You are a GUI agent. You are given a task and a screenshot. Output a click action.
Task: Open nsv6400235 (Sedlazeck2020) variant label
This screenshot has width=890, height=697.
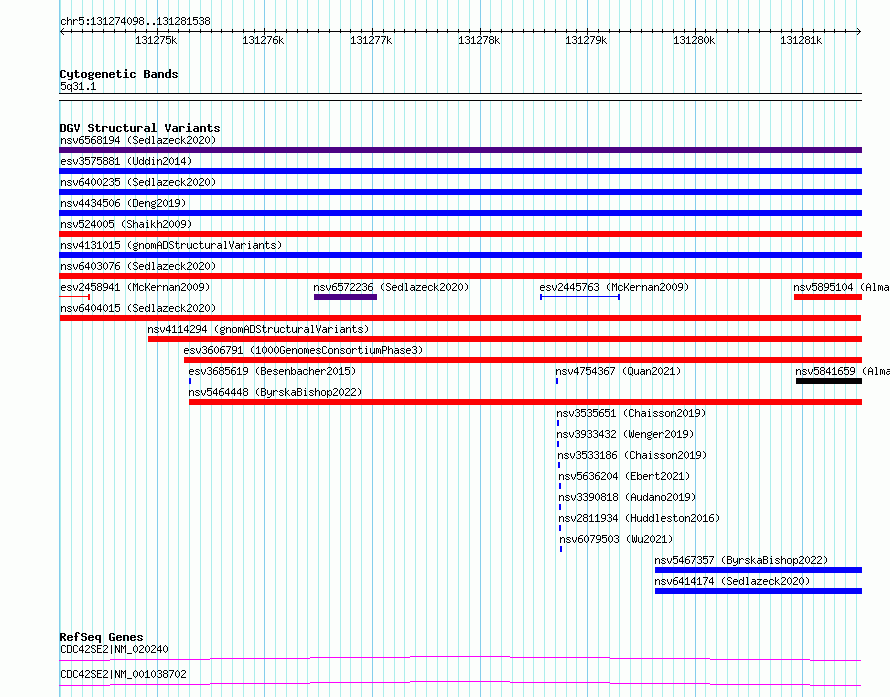click(138, 182)
